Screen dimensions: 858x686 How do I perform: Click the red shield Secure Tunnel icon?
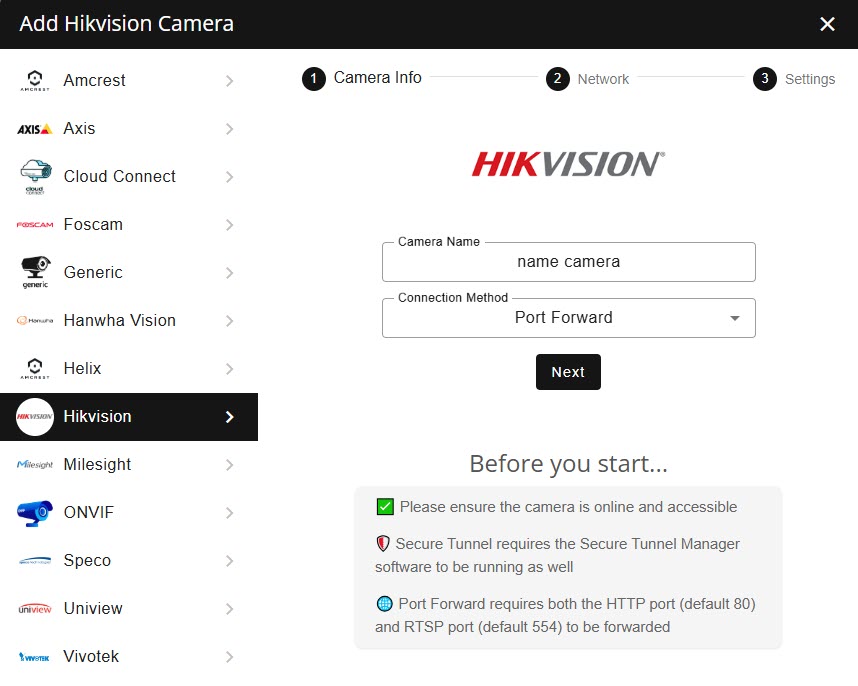point(383,544)
